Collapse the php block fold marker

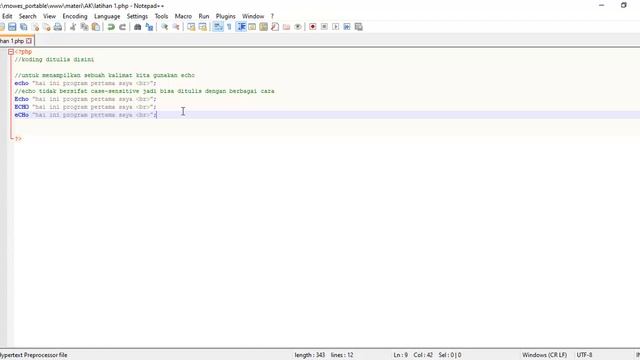click(11, 52)
